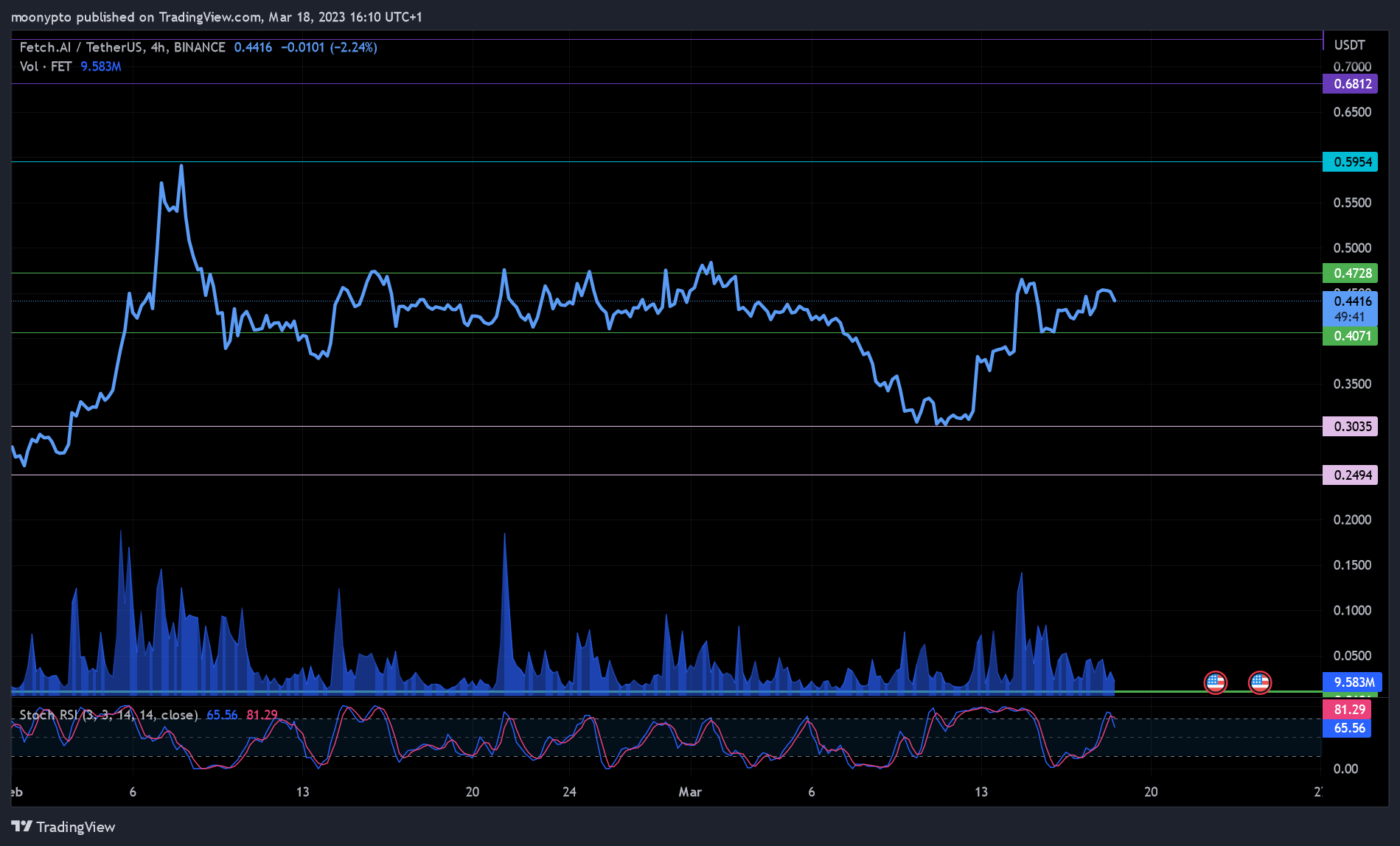Image resolution: width=1400 pixels, height=846 pixels.
Task: Click the second US economic event flag icon
Action: (x=1260, y=682)
